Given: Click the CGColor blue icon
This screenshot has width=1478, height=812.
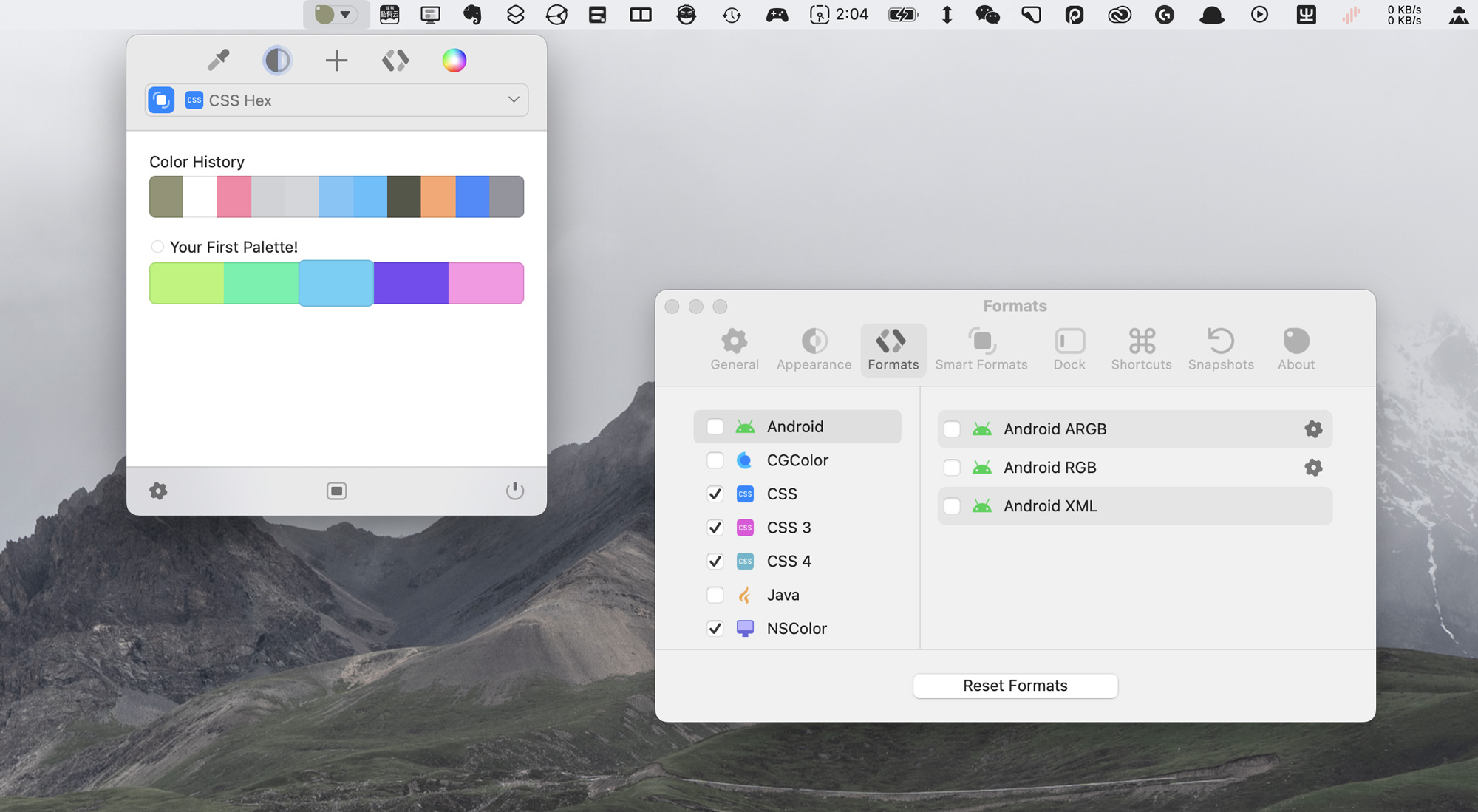Looking at the screenshot, I should pos(745,460).
